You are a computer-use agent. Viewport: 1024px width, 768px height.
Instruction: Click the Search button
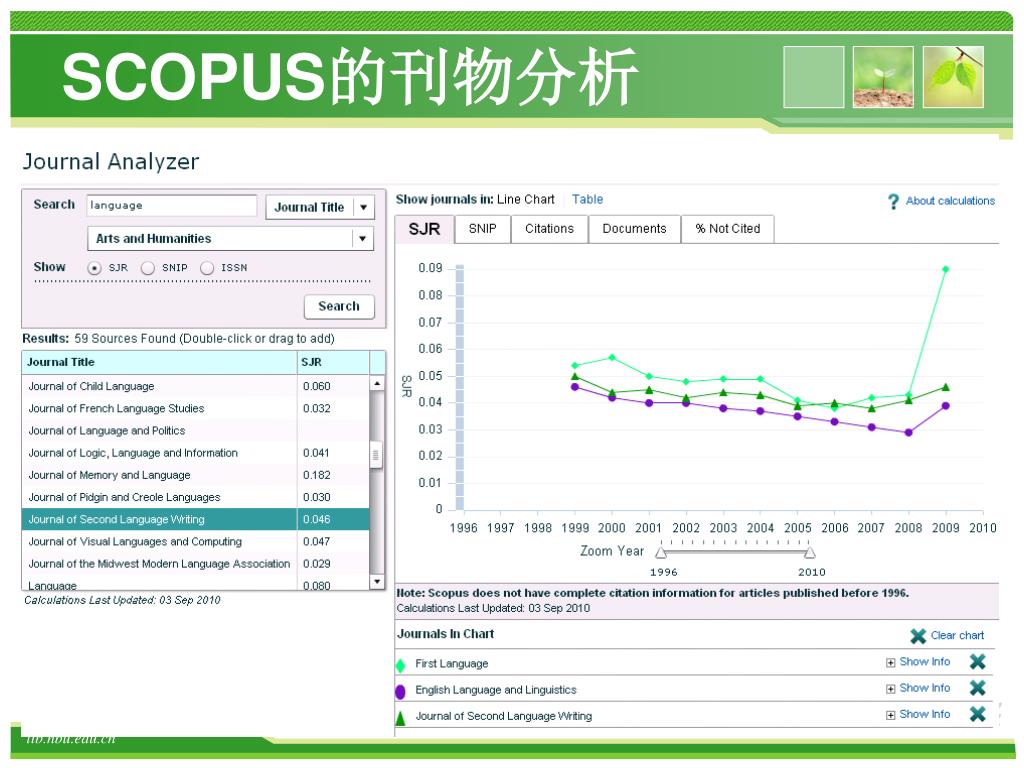[339, 307]
